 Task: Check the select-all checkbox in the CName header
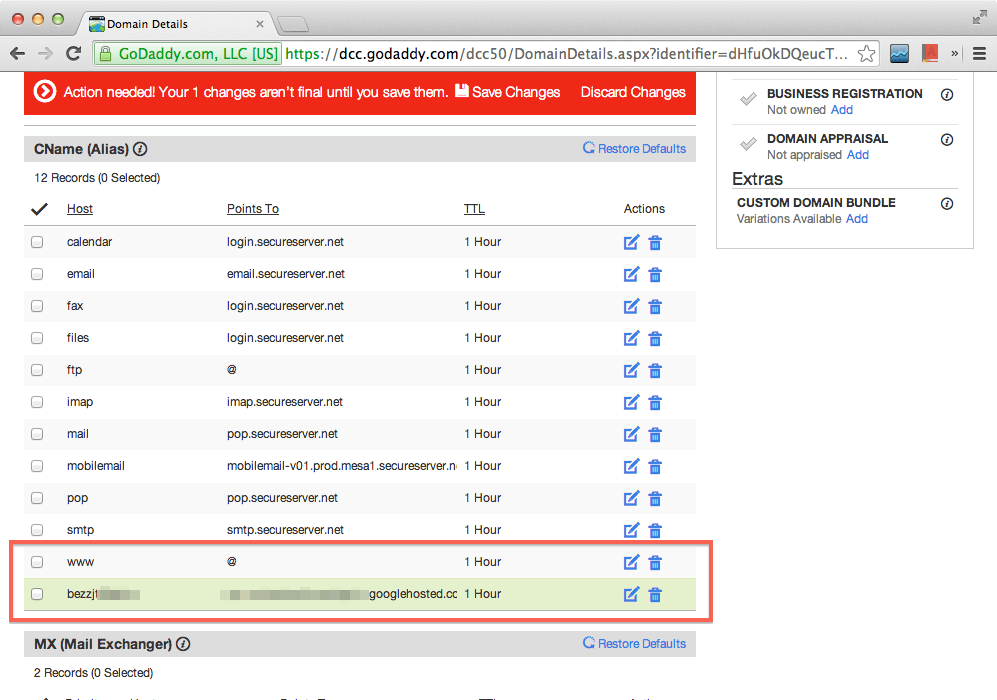(39, 209)
